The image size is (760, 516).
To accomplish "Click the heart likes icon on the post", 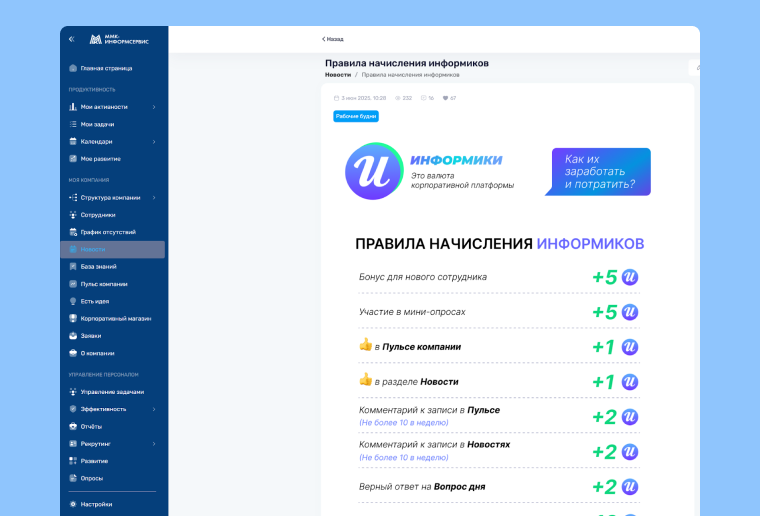I will pos(445,98).
